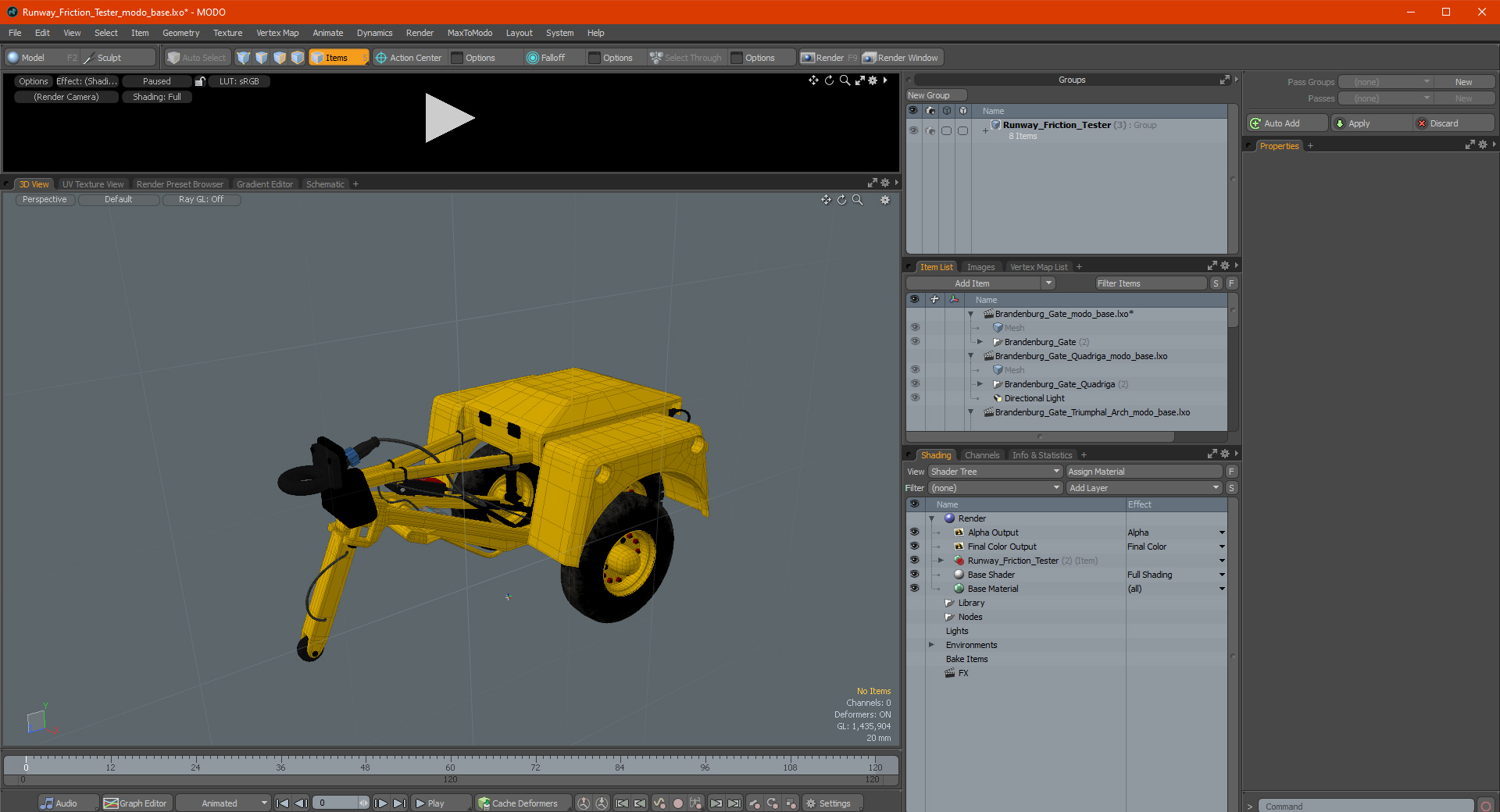Open Action Center tool
This screenshot has height=812, width=1500.
click(x=408, y=58)
